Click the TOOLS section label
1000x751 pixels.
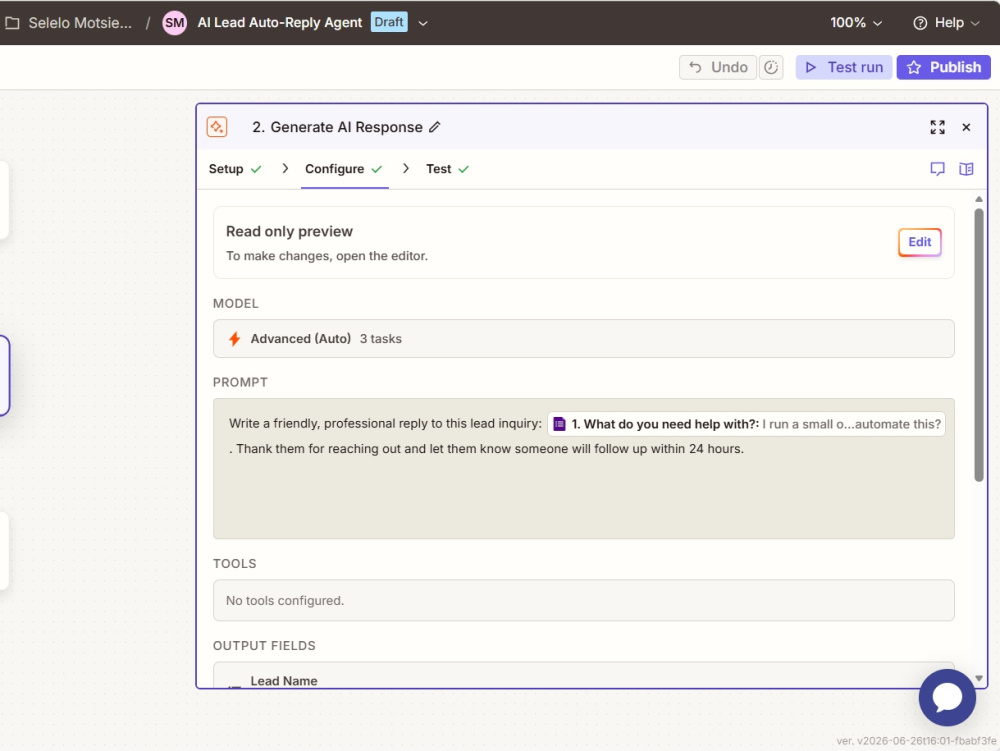(235, 564)
